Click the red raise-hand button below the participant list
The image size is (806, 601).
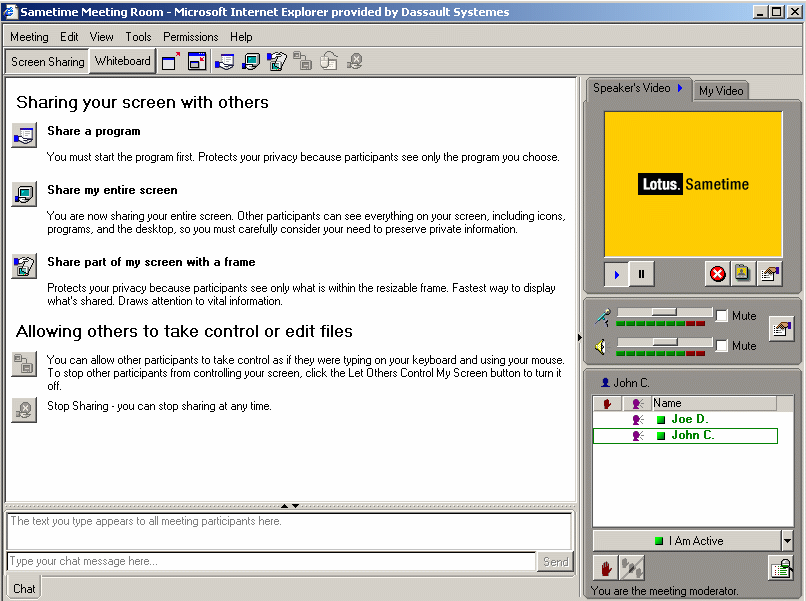[606, 568]
